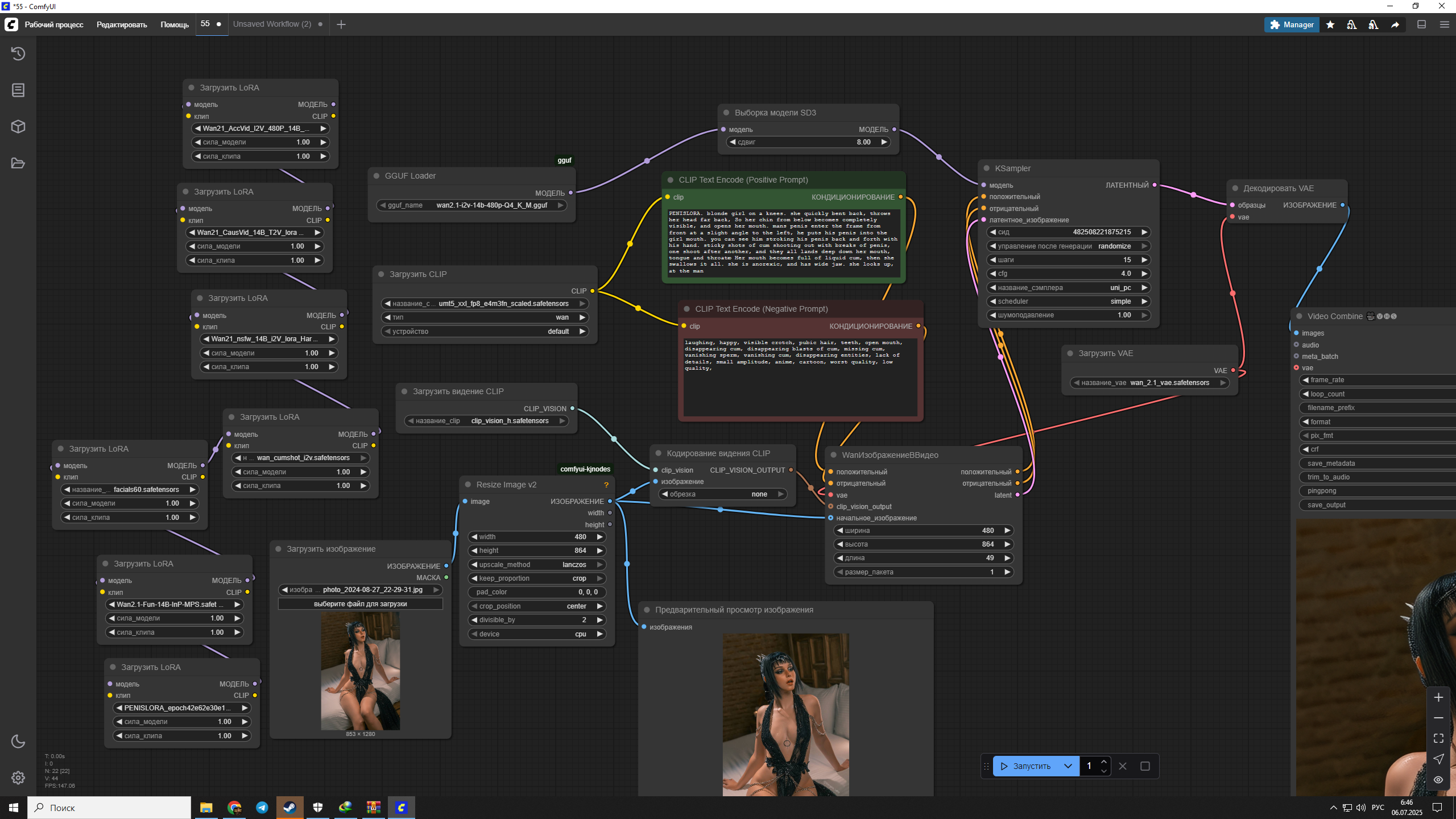The width and height of the screenshot is (1456, 819).
Task: Open the workflows folder sidebar icon
Action: click(18, 163)
